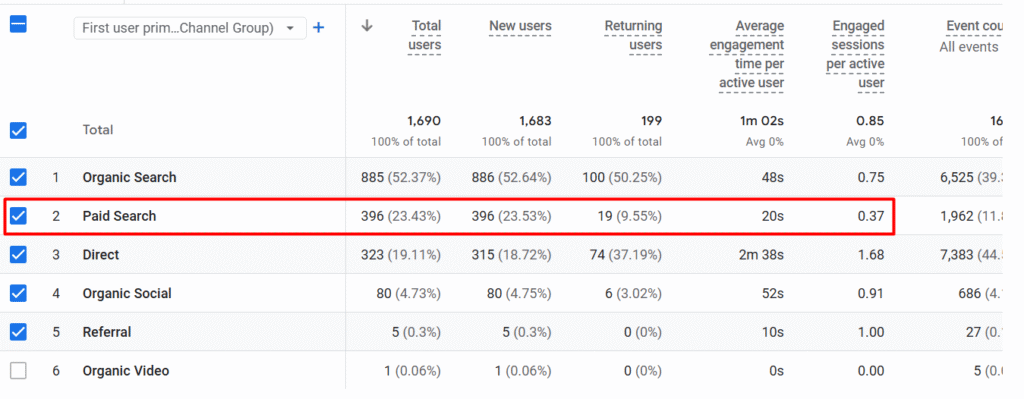Click total average engagement time 1m 02s
Viewport: 1024px width, 399px height.
(761, 121)
